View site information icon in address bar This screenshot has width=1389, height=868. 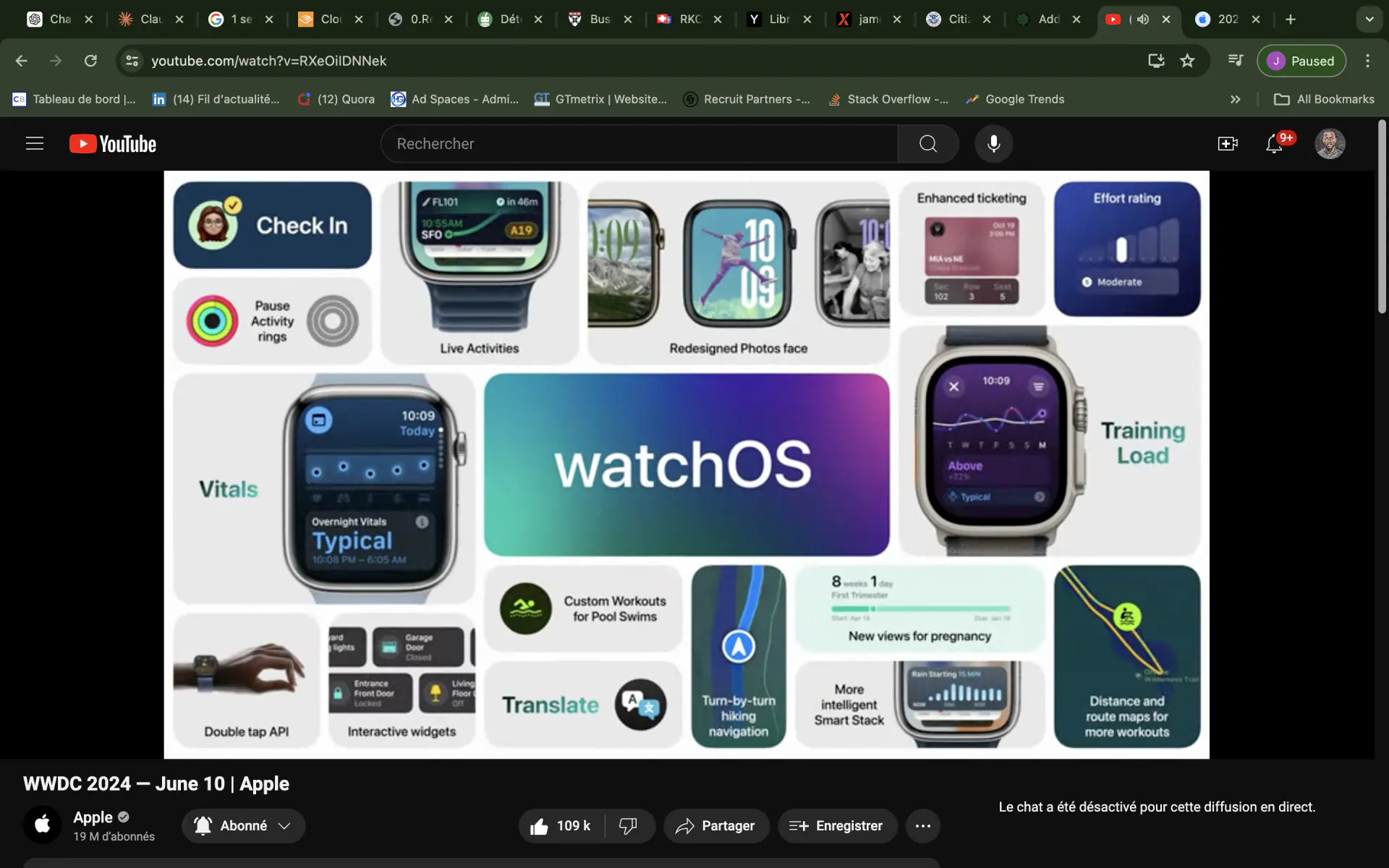click(x=132, y=61)
